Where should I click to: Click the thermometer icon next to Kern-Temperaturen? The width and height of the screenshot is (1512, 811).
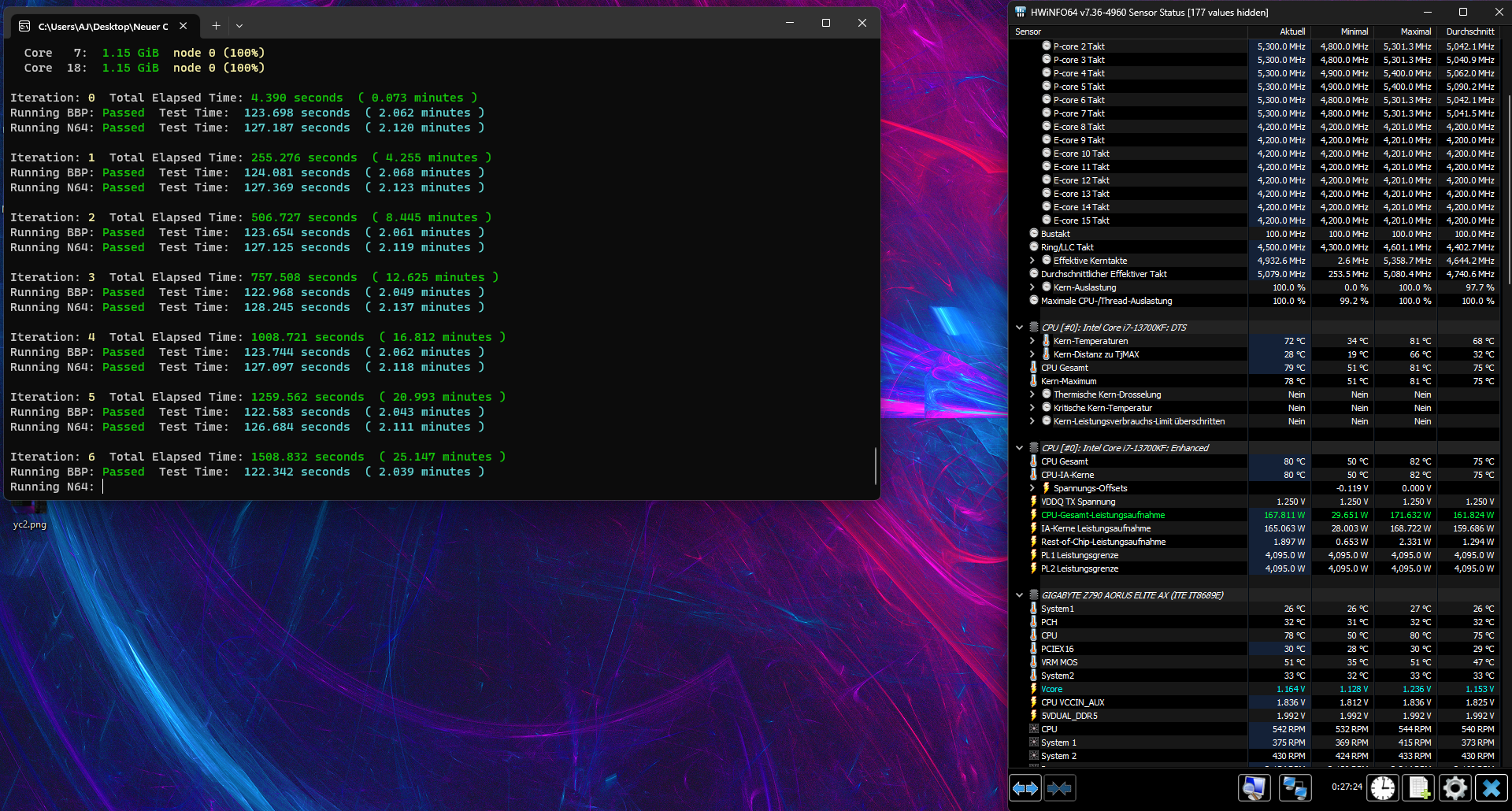(x=1046, y=340)
